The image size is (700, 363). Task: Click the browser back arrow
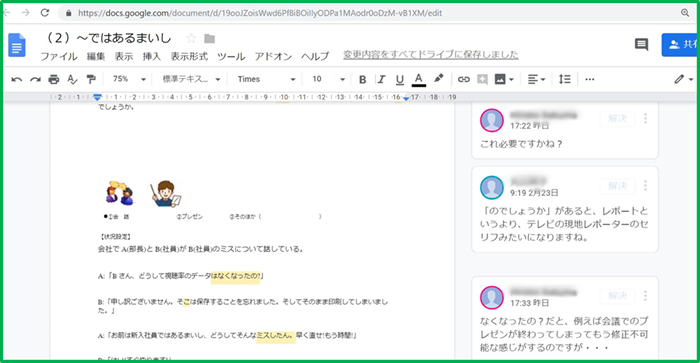point(6,13)
